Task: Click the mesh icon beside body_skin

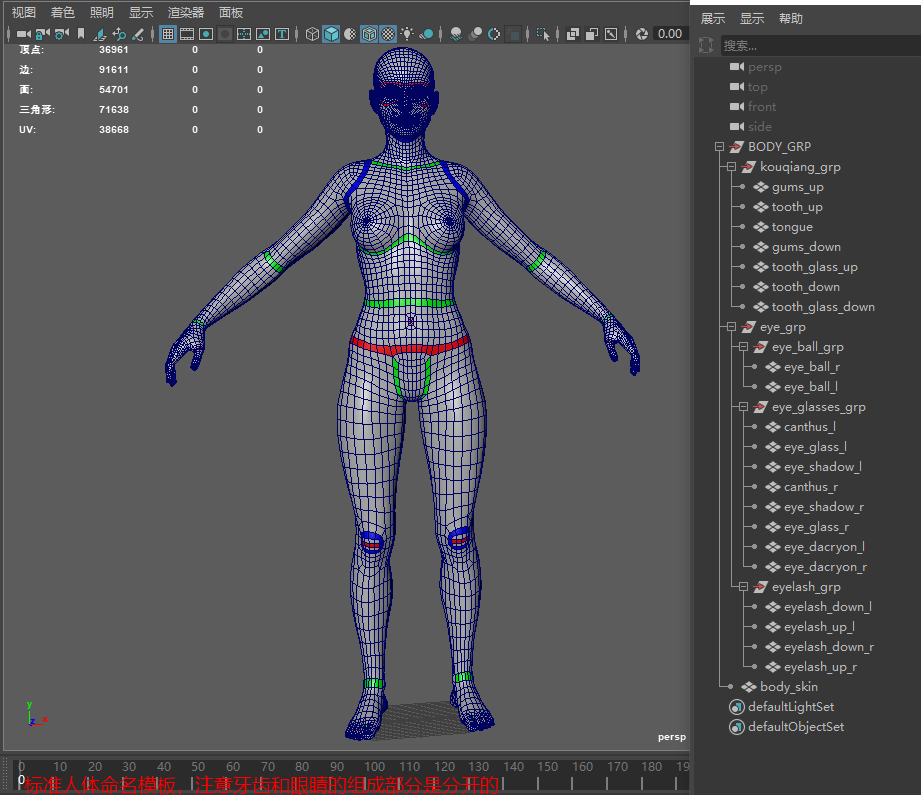Action: [x=749, y=687]
